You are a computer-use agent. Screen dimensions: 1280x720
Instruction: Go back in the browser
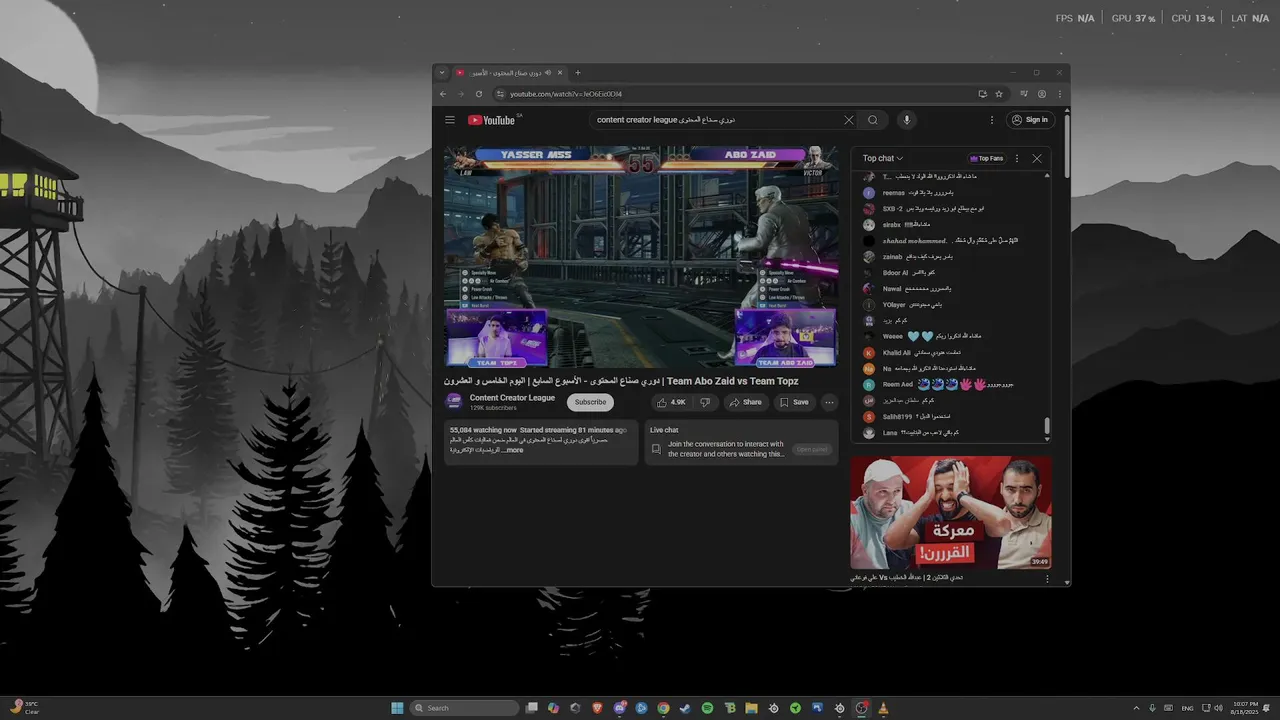tap(443, 94)
